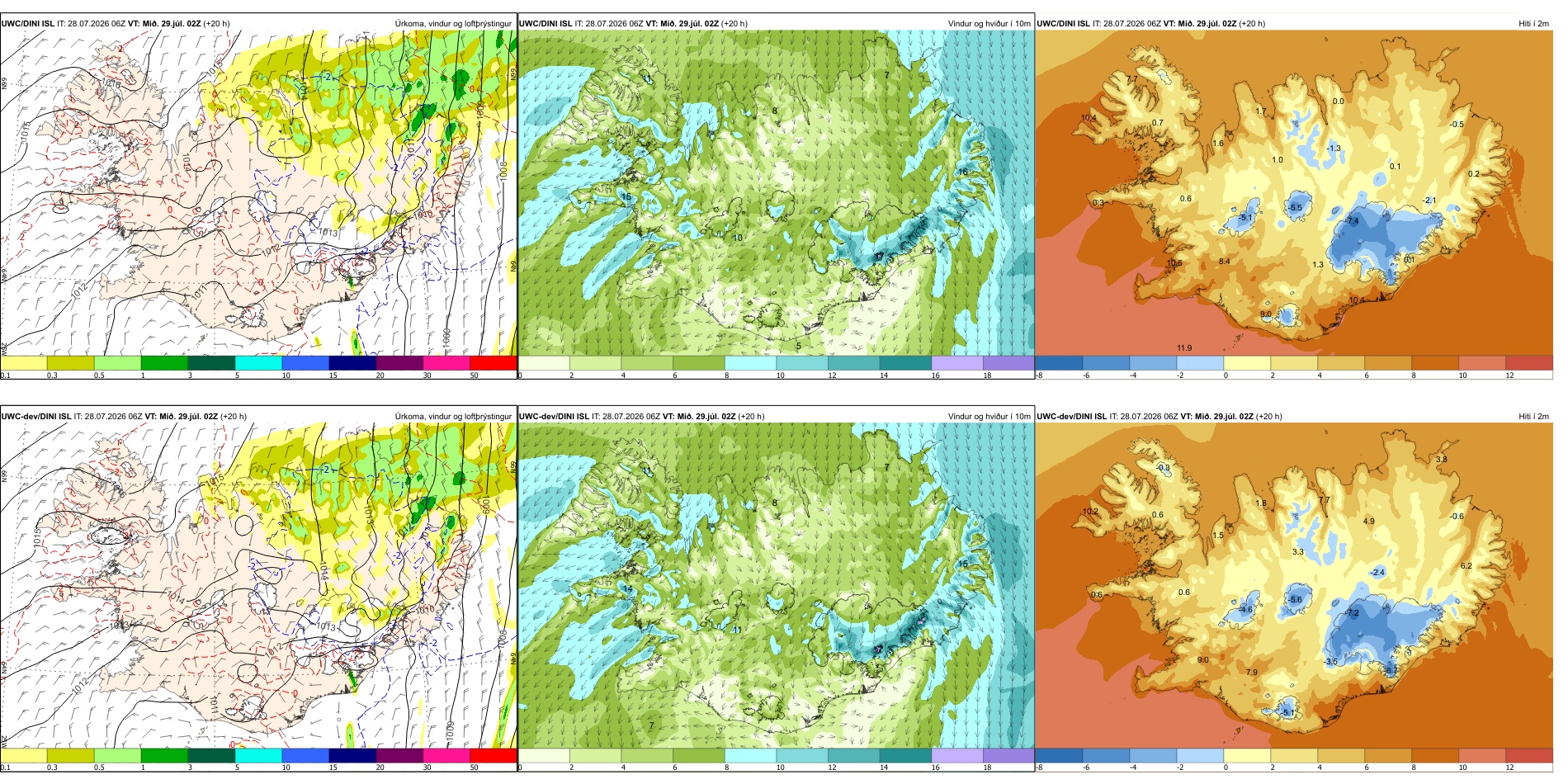Click the top 'Hiti í 2m' map title

pos(1533,24)
